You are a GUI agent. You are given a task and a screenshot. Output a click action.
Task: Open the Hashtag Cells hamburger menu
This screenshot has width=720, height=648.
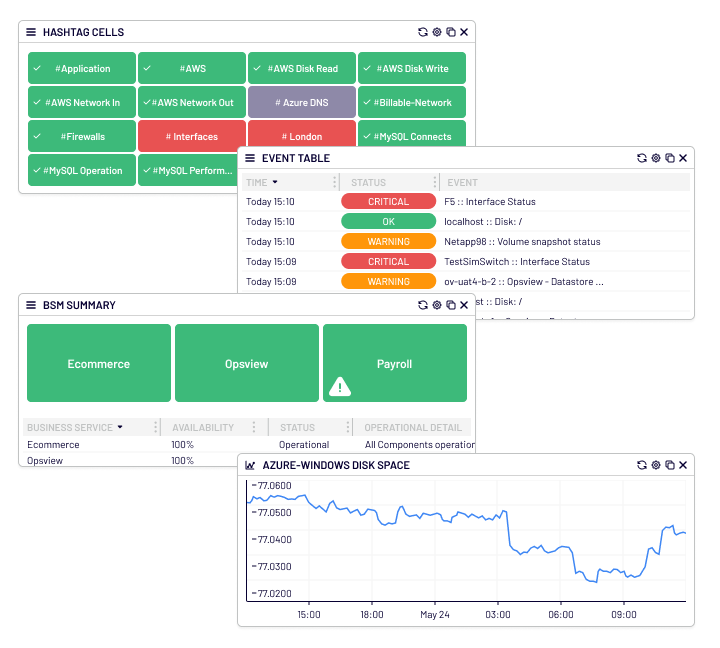pos(31,32)
